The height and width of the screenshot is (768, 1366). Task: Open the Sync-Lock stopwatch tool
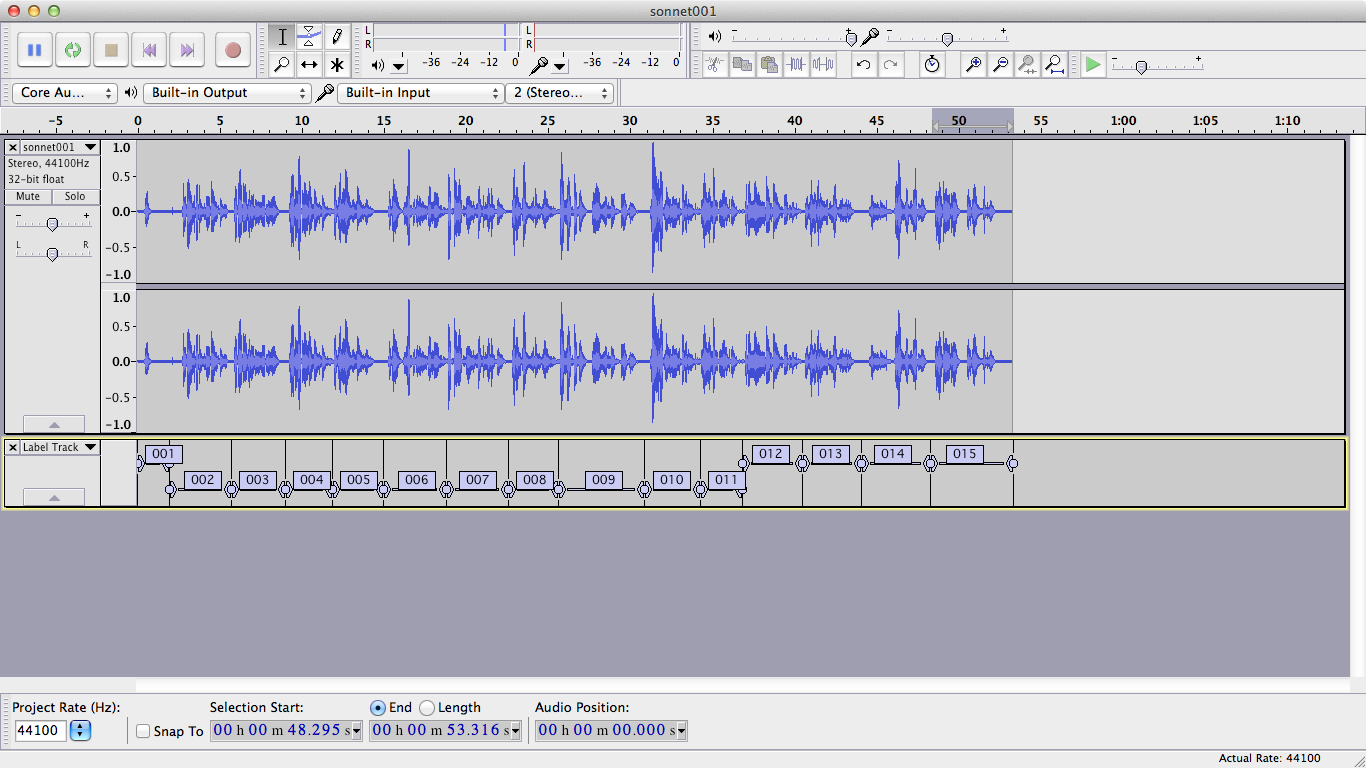coord(932,64)
